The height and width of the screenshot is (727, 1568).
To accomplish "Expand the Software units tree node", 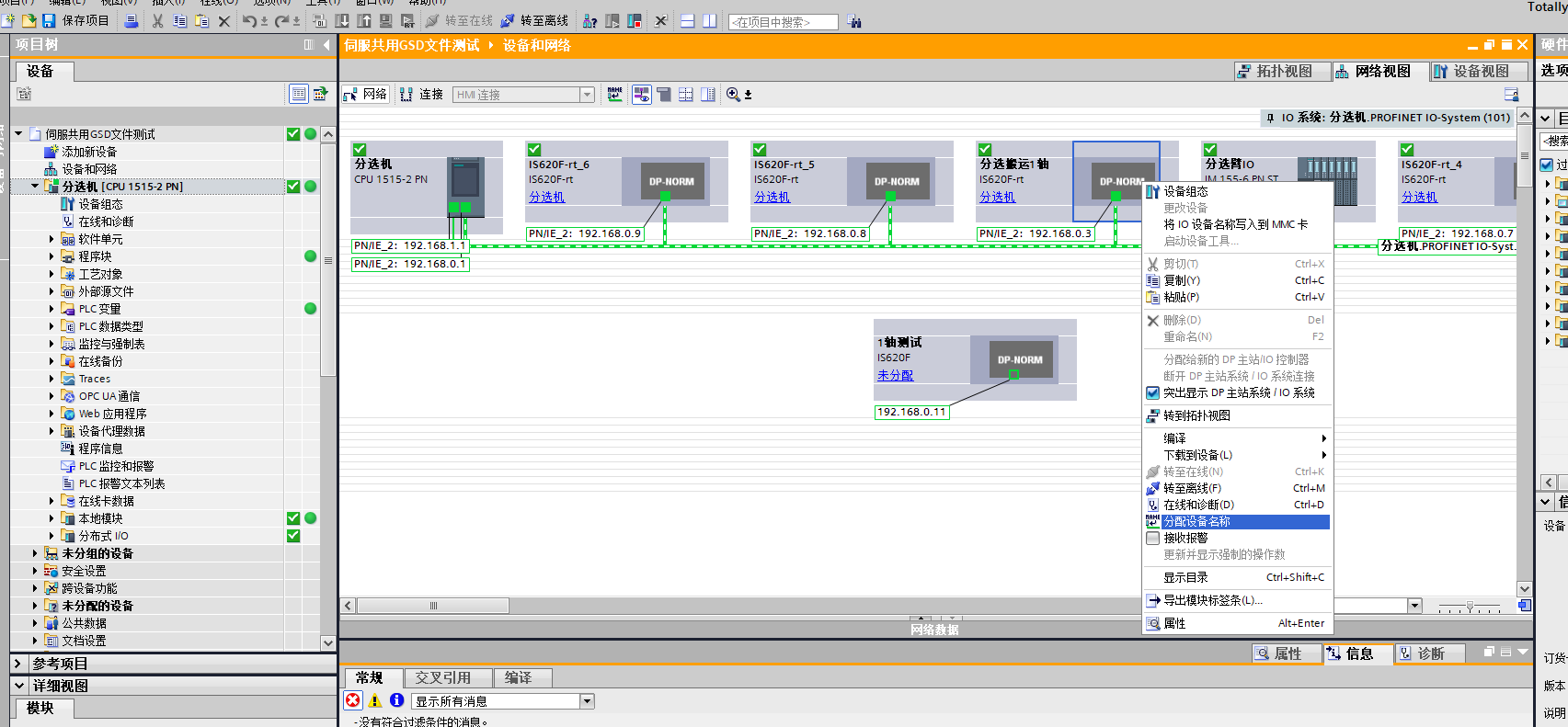I will click(x=52, y=239).
